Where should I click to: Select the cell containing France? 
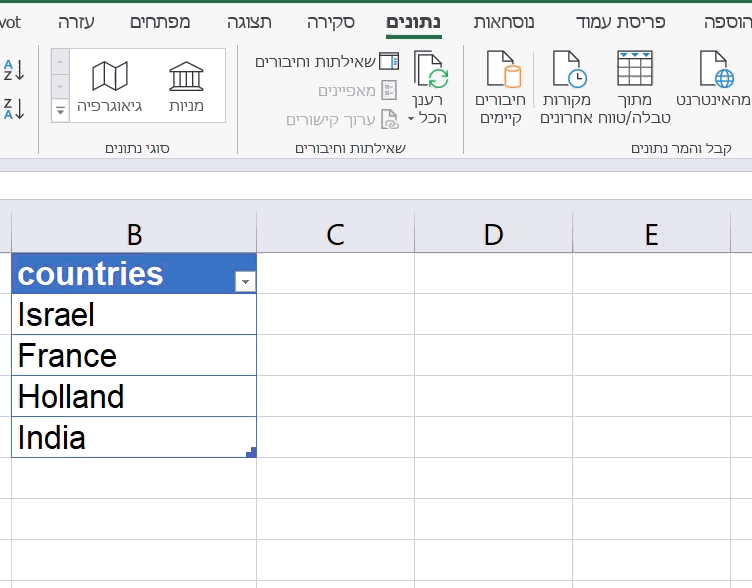click(x=134, y=355)
